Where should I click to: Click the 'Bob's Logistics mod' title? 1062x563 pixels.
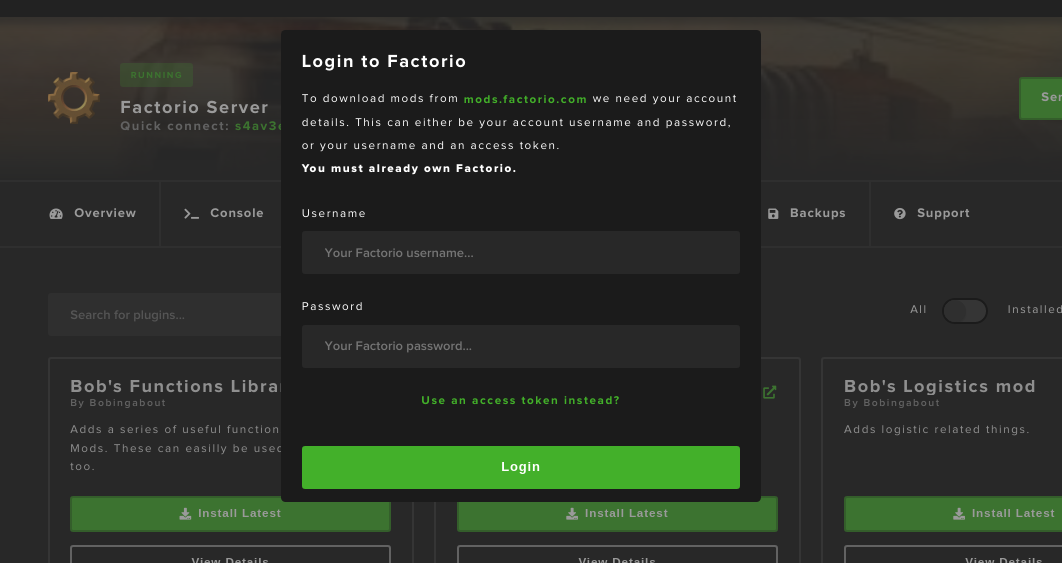pyautogui.click(x=939, y=386)
